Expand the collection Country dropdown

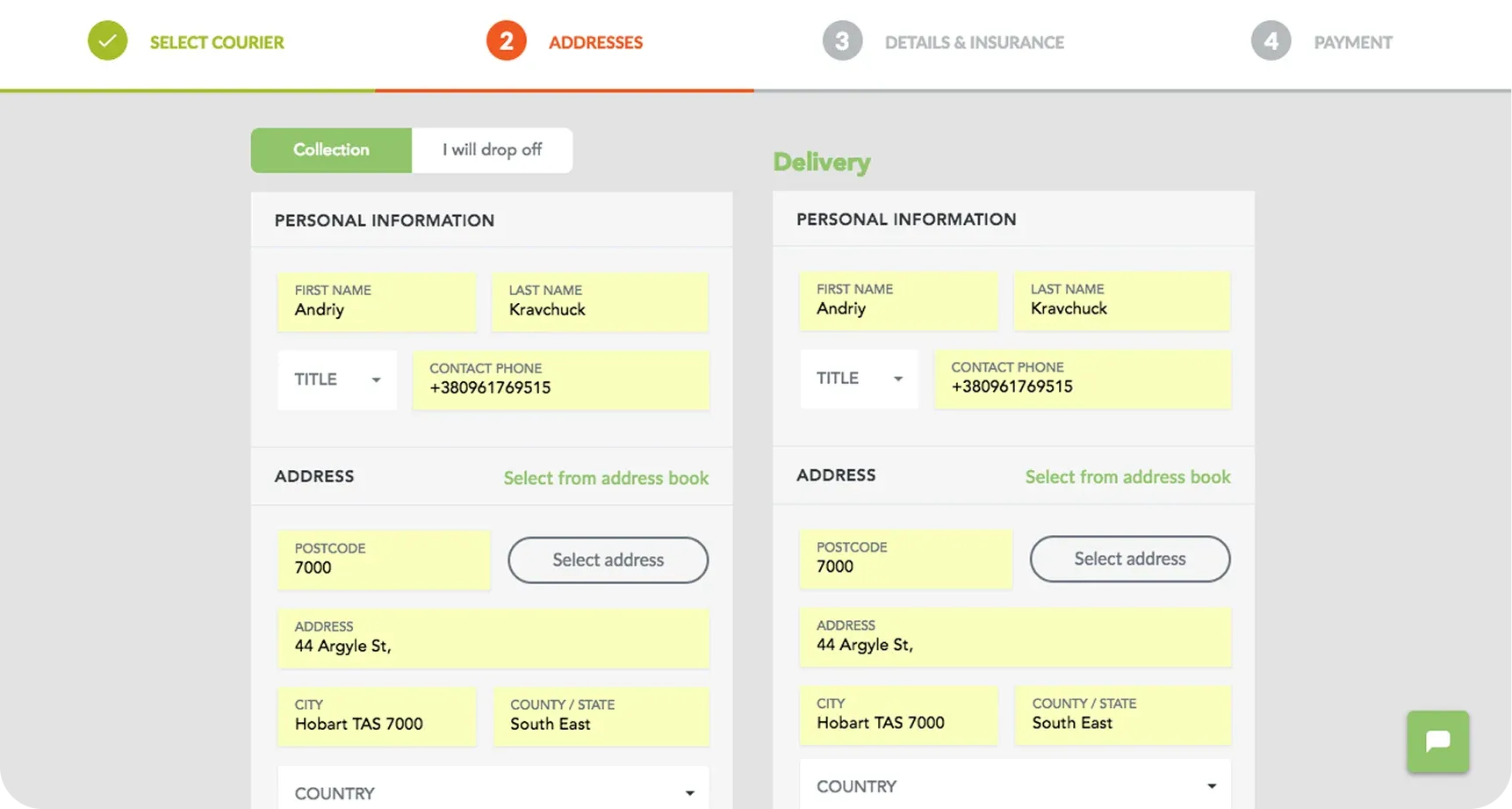tap(493, 792)
